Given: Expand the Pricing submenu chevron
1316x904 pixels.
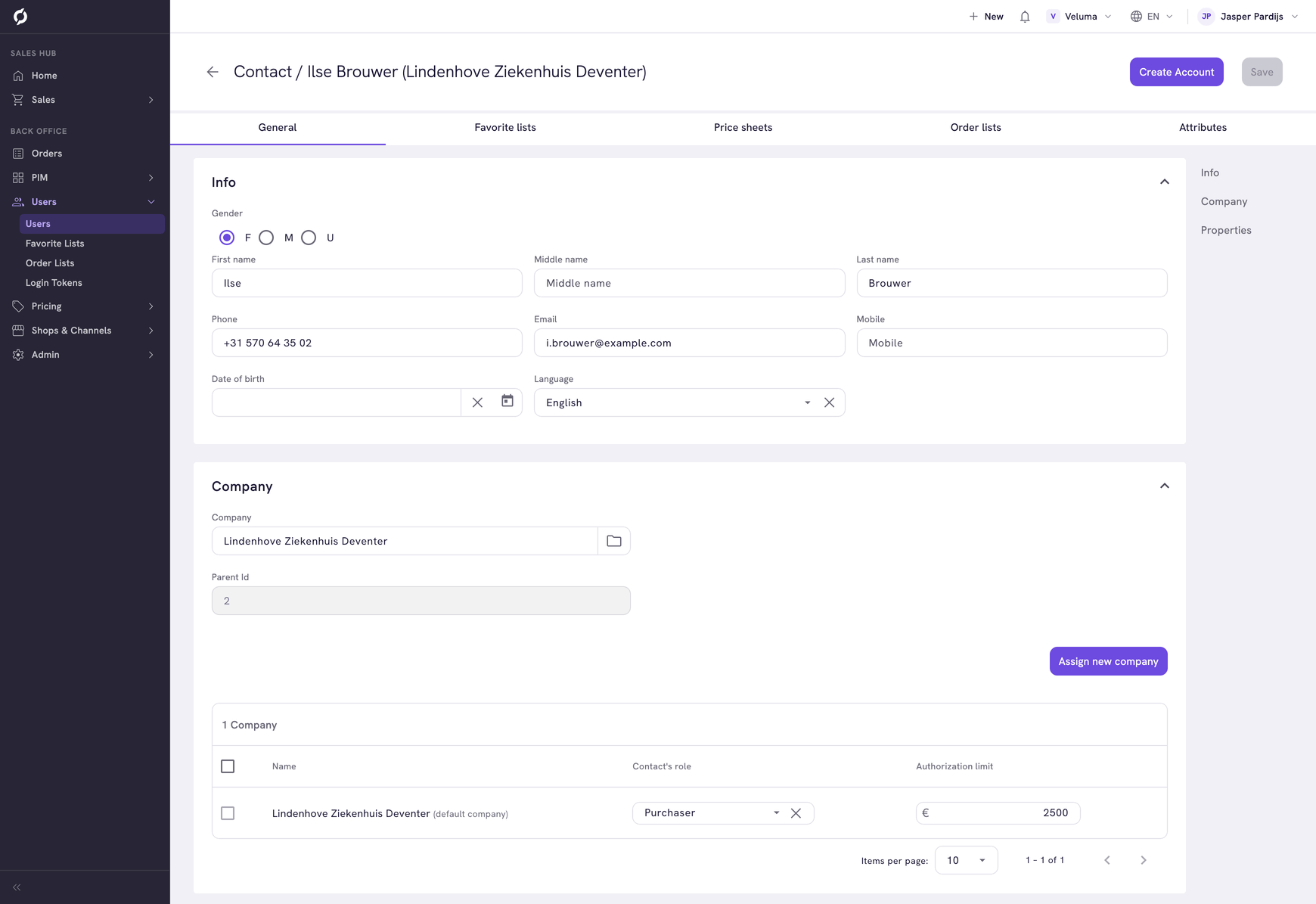Looking at the screenshot, I should coord(151,306).
